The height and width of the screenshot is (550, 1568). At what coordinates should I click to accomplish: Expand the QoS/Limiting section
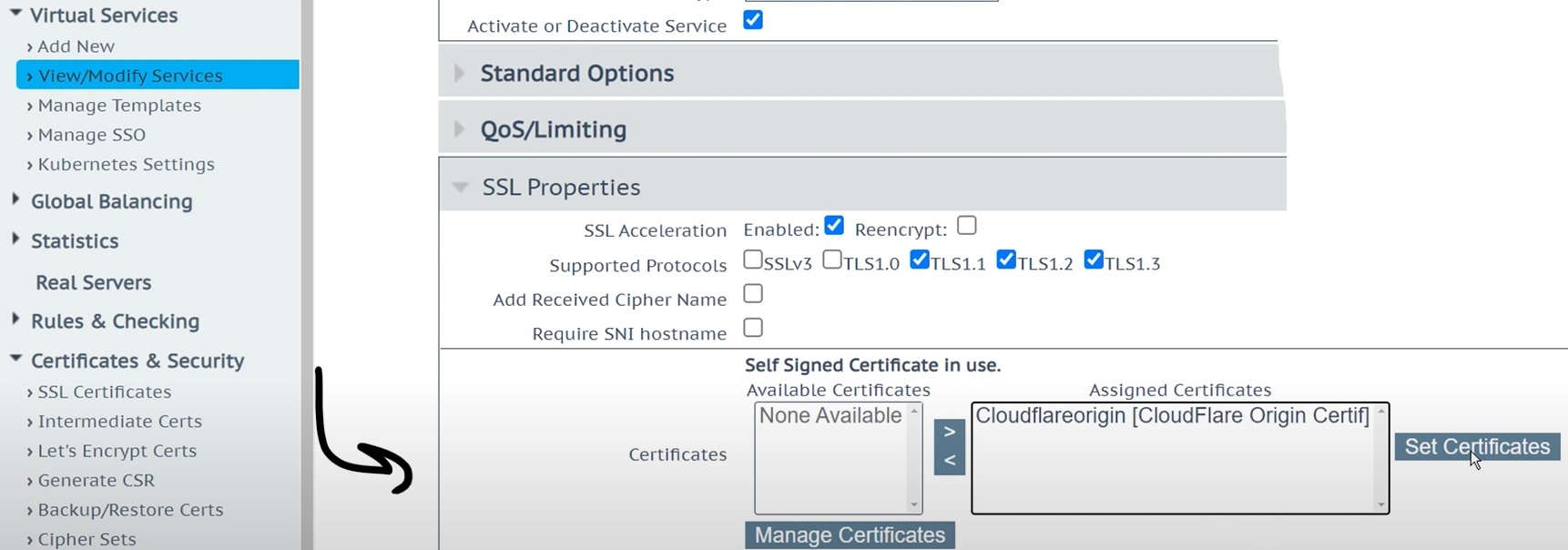553,129
